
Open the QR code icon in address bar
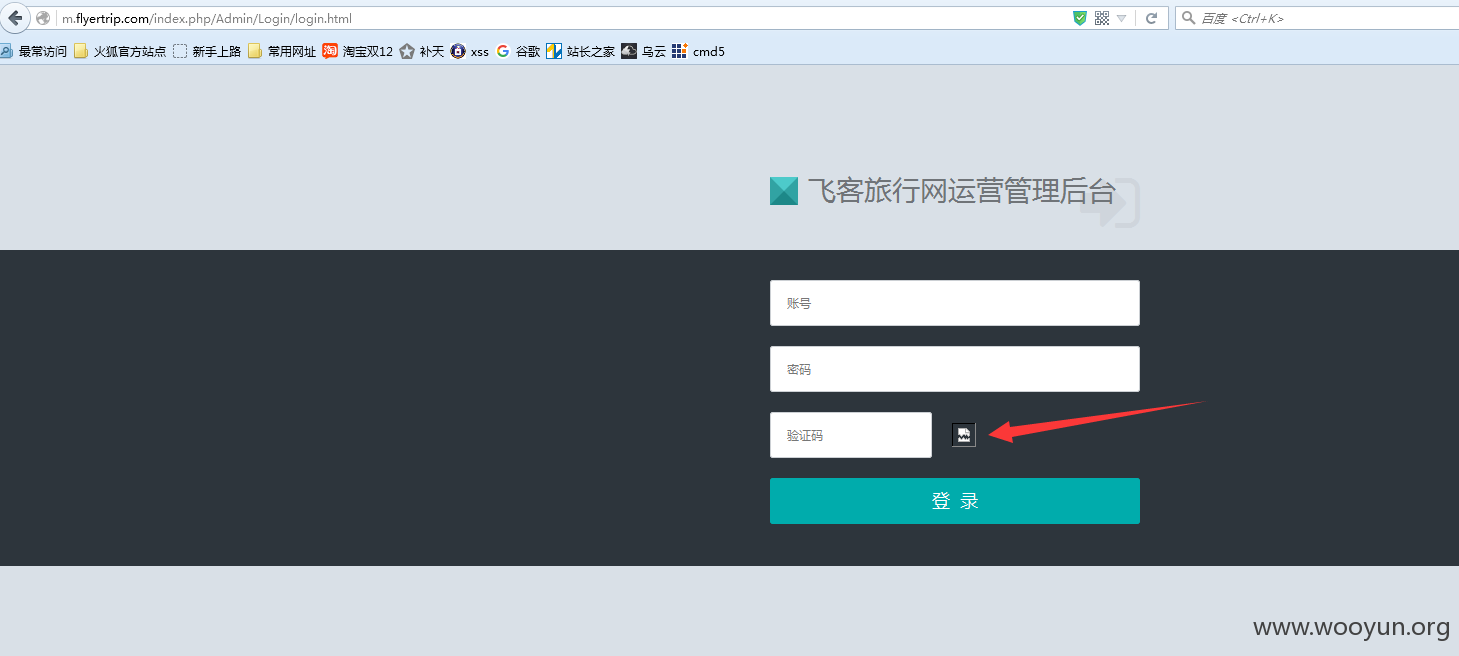tap(1102, 18)
